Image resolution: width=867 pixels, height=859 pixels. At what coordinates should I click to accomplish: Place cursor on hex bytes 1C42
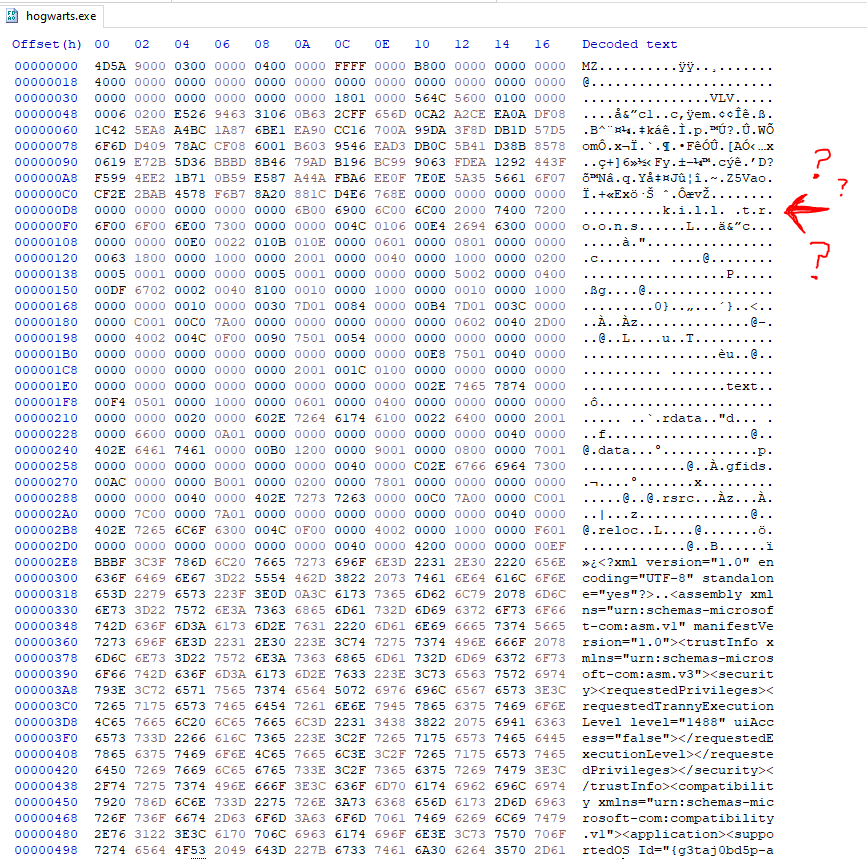pyautogui.click(x=110, y=130)
